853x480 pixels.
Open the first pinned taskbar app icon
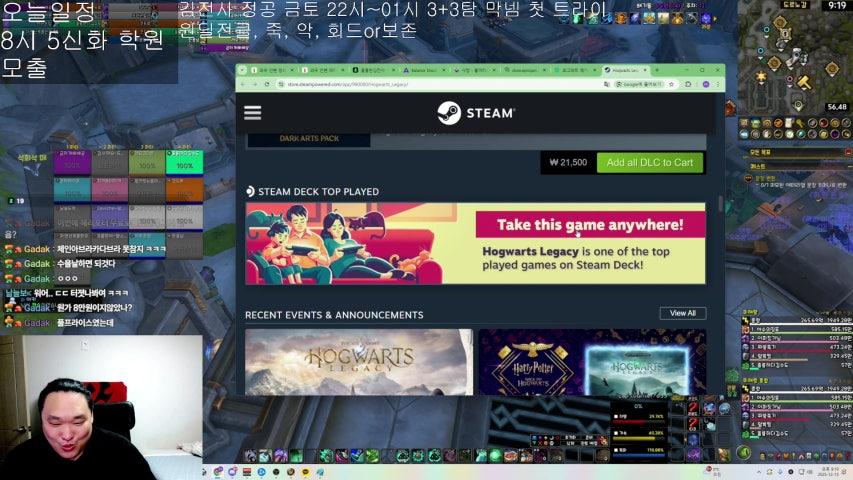click(x=218, y=472)
